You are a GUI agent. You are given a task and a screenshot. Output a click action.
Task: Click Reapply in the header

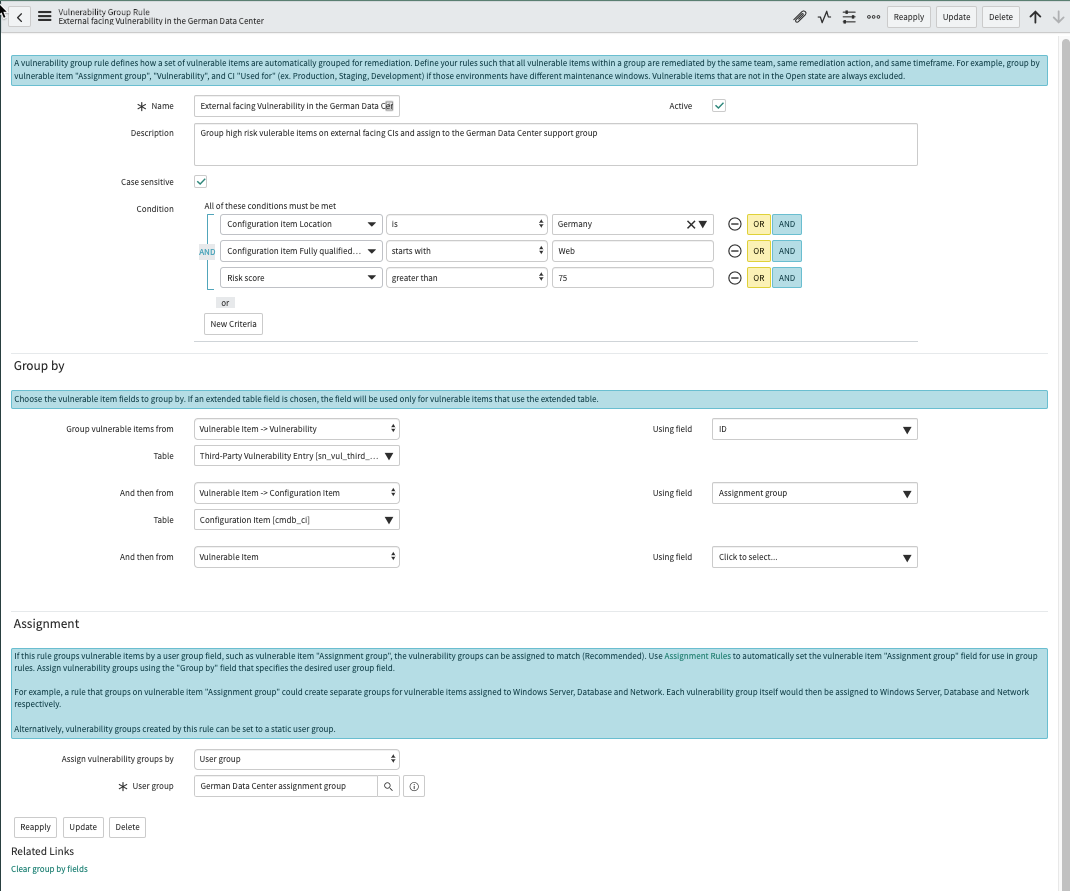909,17
